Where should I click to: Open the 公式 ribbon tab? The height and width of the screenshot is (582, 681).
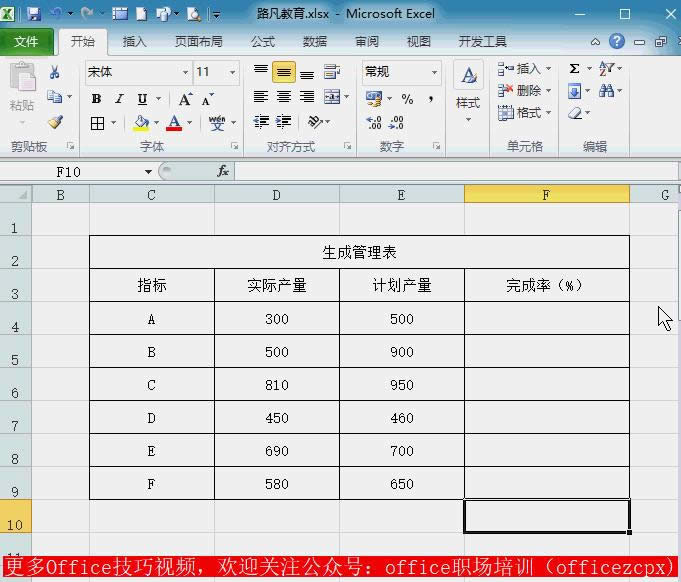pyautogui.click(x=263, y=42)
